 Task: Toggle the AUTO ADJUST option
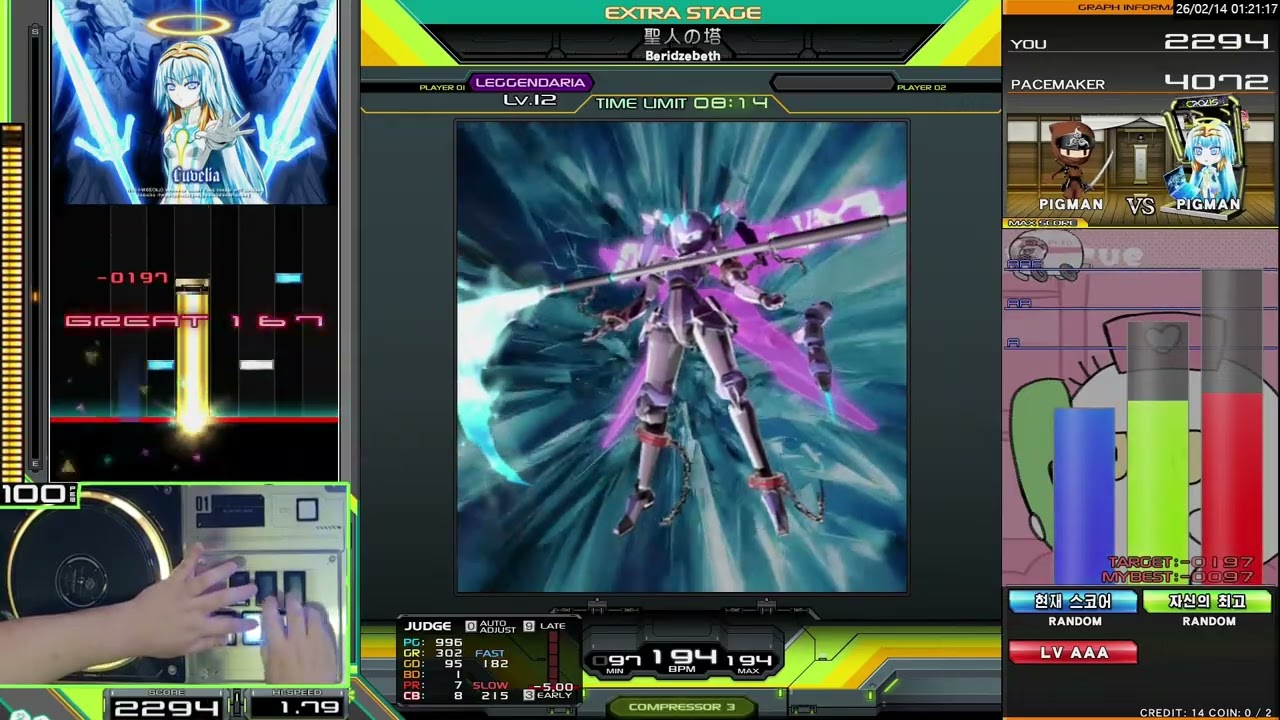(498, 627)
